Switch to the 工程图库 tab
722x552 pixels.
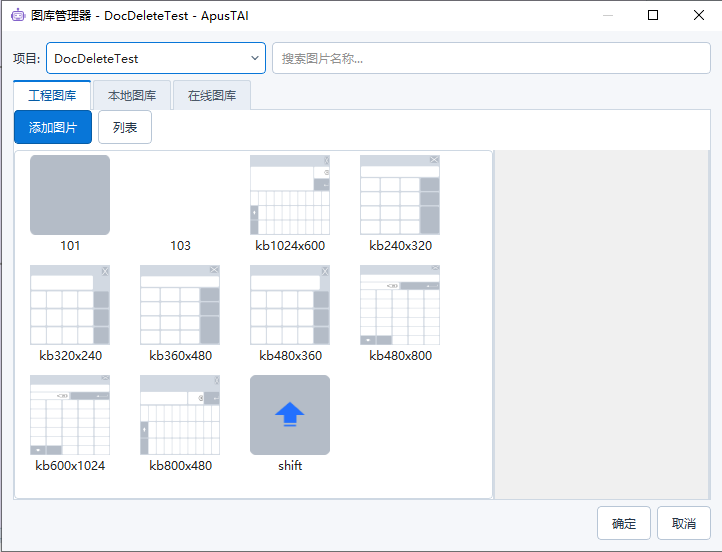[52, 95]
